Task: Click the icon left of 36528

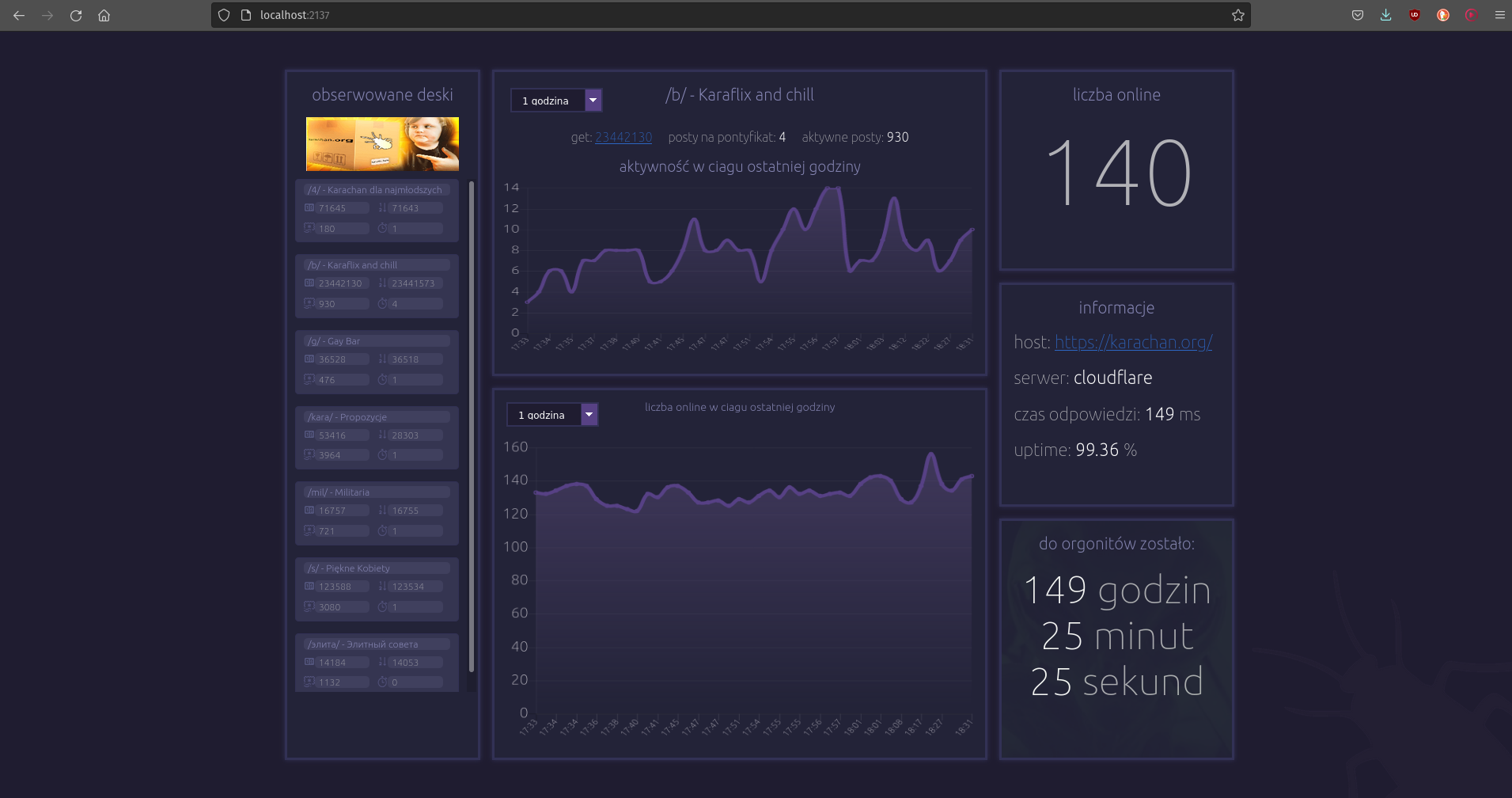Action: tap(309, 359)
